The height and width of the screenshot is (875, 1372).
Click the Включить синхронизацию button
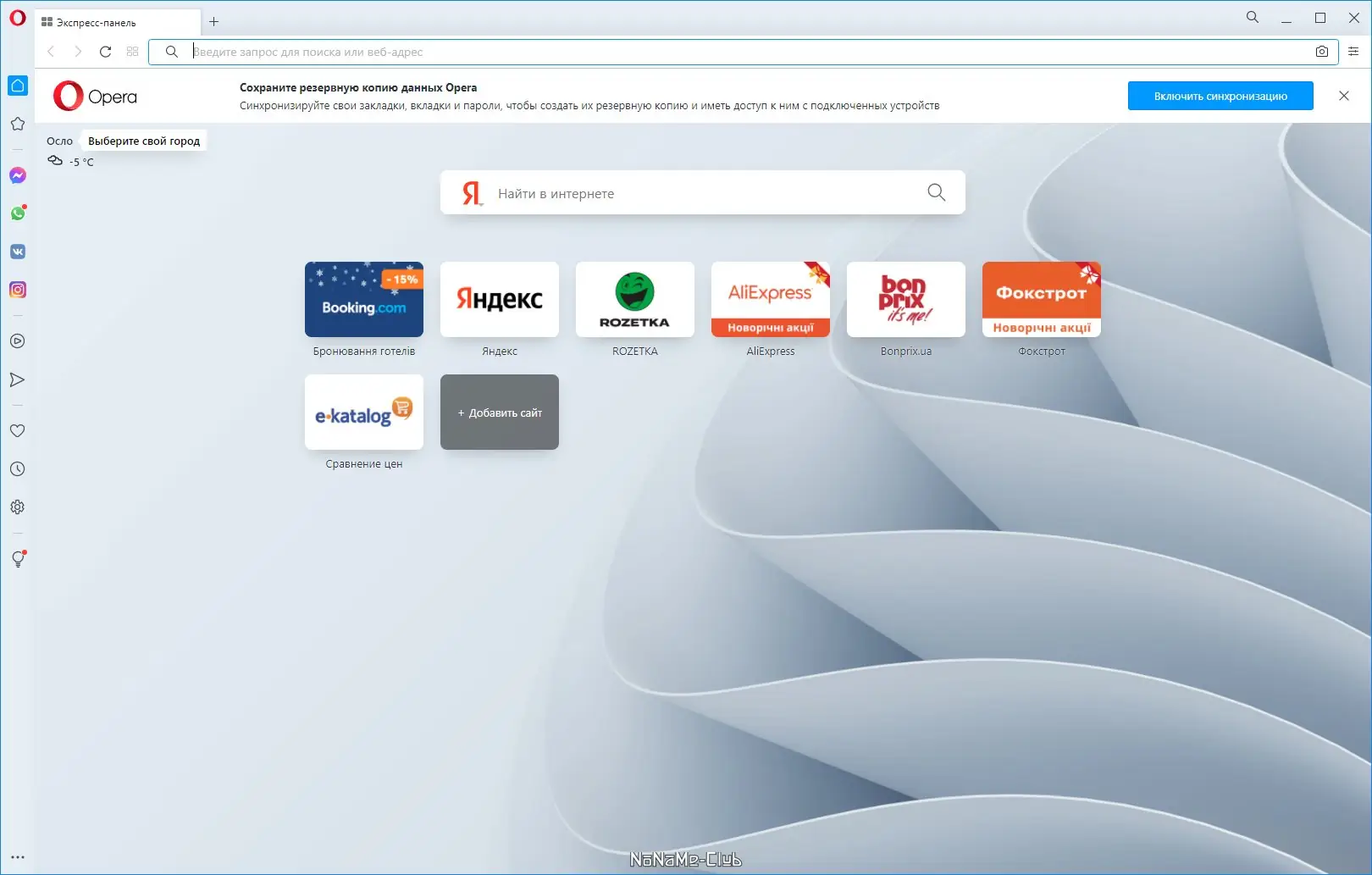(1220, 96)
